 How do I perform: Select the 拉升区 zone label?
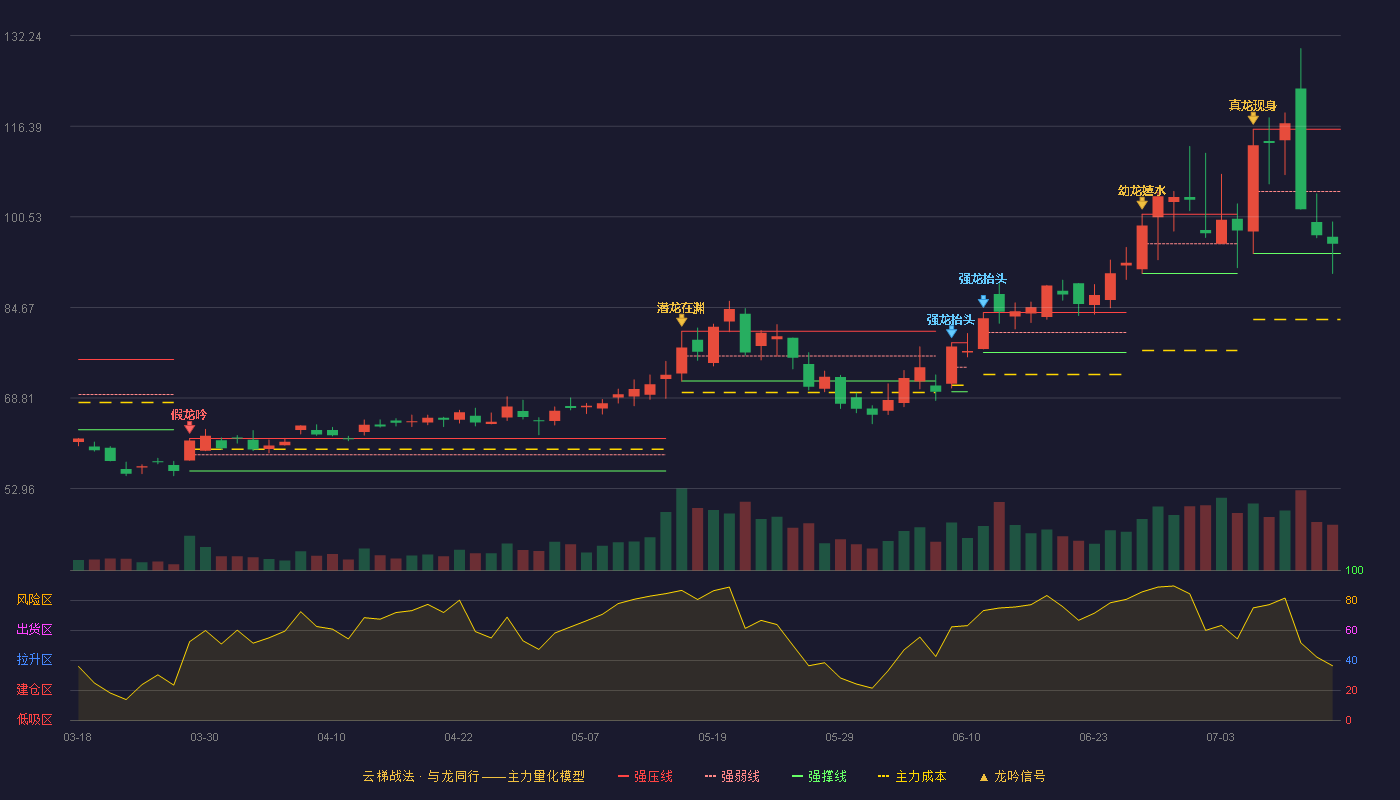click(x=34, y=660)
